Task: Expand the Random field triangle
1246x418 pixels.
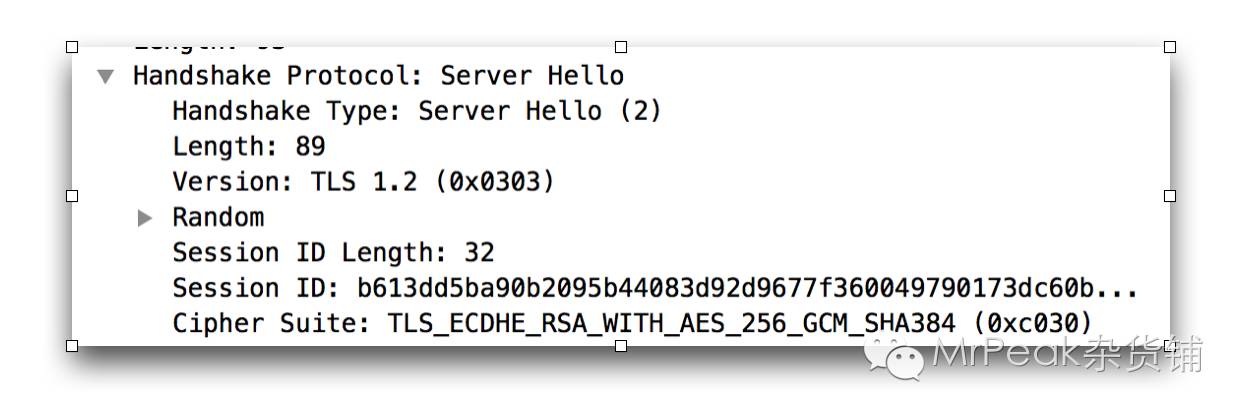Action: click(145, 218)
